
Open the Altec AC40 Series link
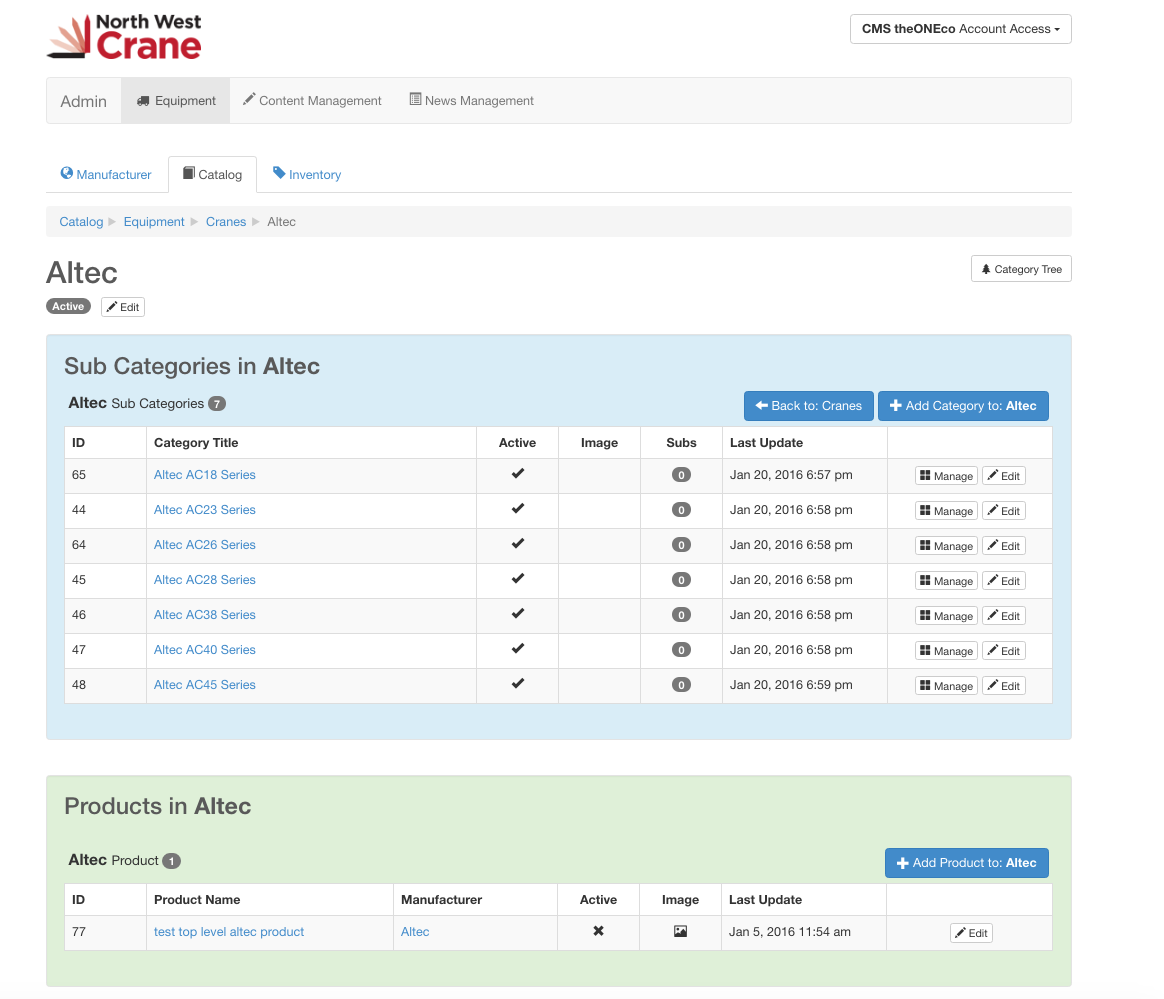[205, 650]
